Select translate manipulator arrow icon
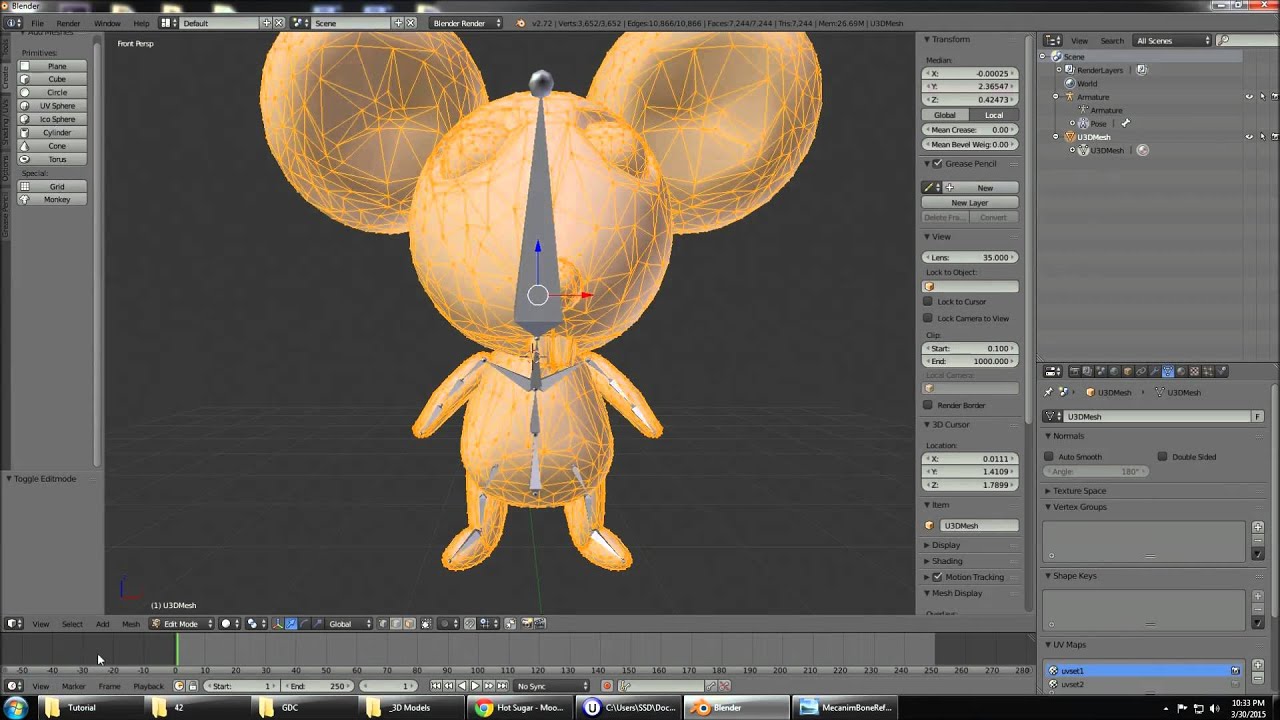Viewport: 1280px width, 720px height. [x=291, y=624]
